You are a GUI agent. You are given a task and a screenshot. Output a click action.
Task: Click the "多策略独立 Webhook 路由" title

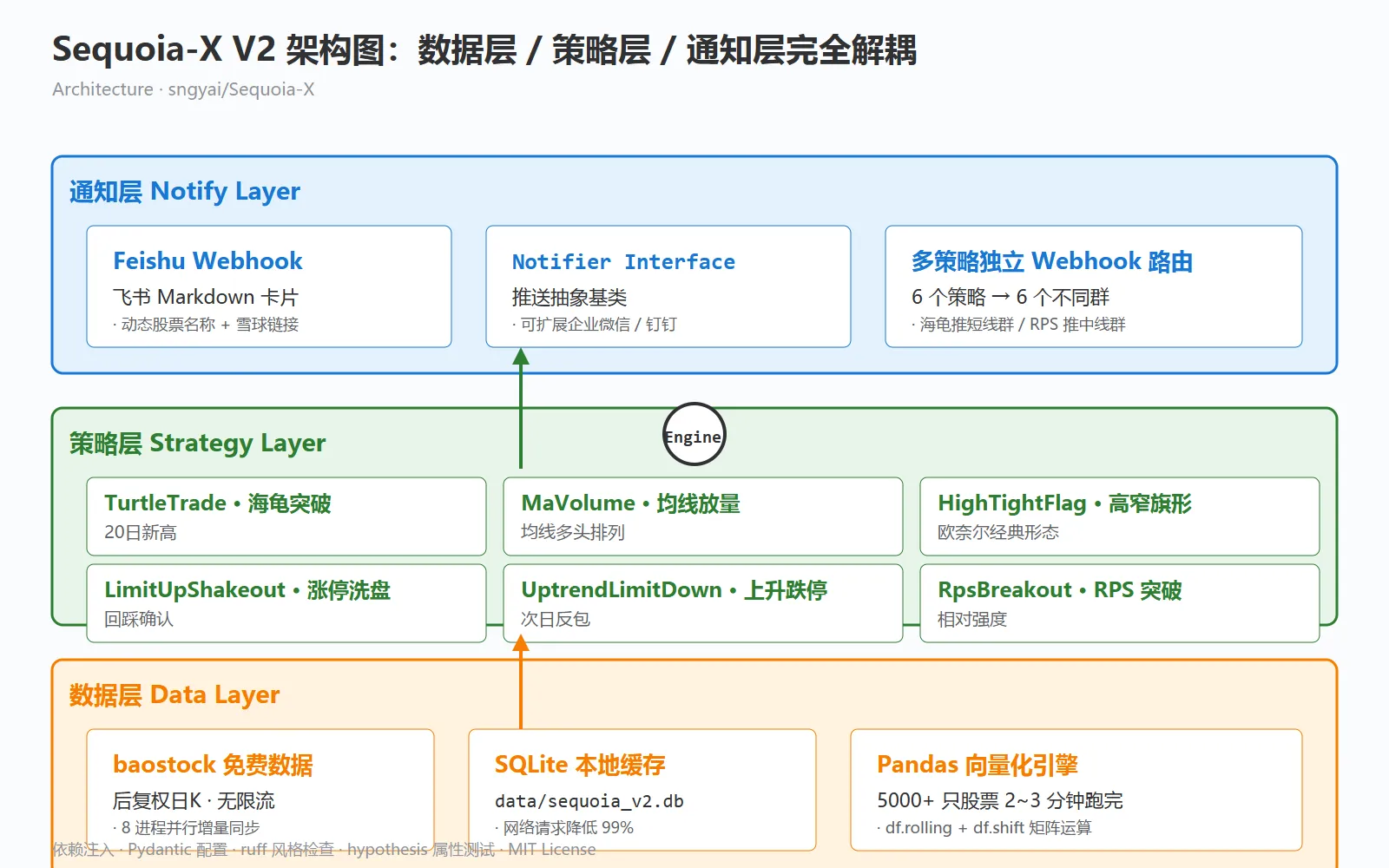click(1052, 260)
